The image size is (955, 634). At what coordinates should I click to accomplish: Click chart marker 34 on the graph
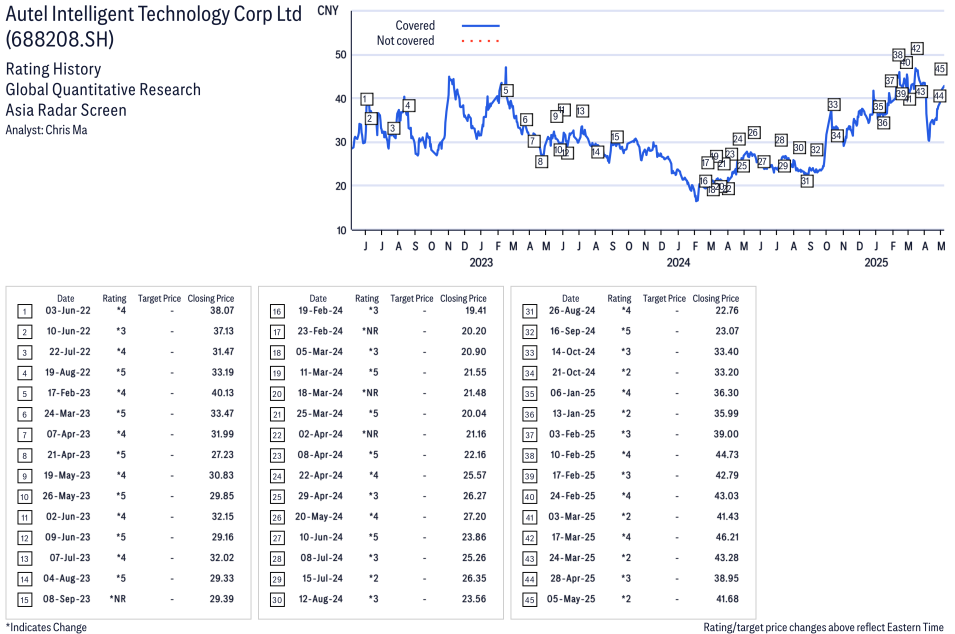[x=837, y=135]
